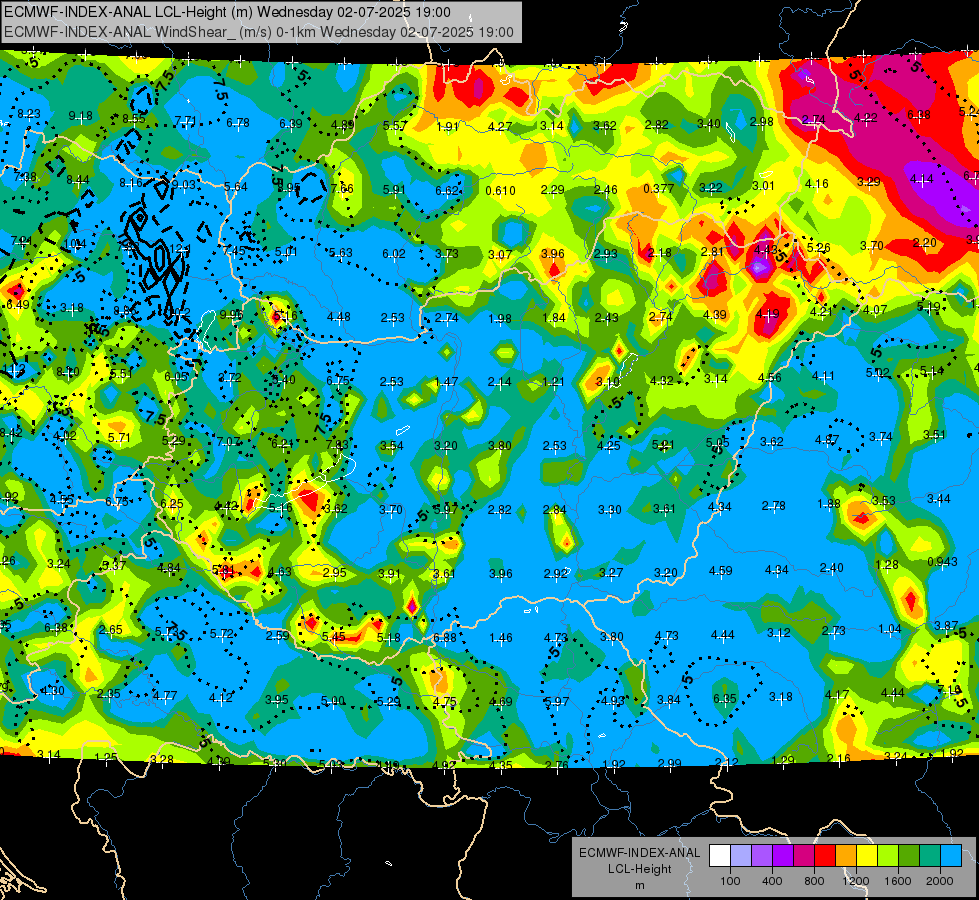
Task: Select the magenta legend swatch
Action: click(804, 856)
